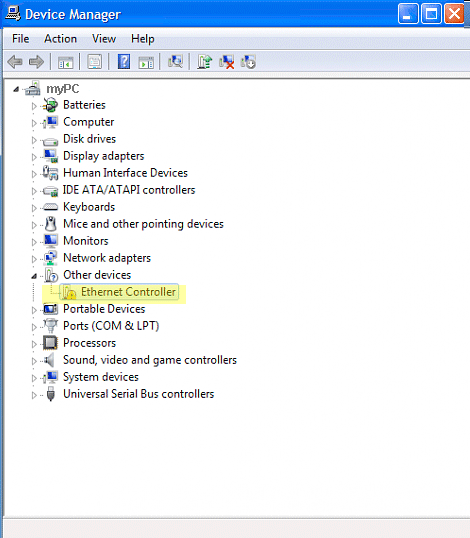Open the File menu
470x538 pixels.
(21, 39)
